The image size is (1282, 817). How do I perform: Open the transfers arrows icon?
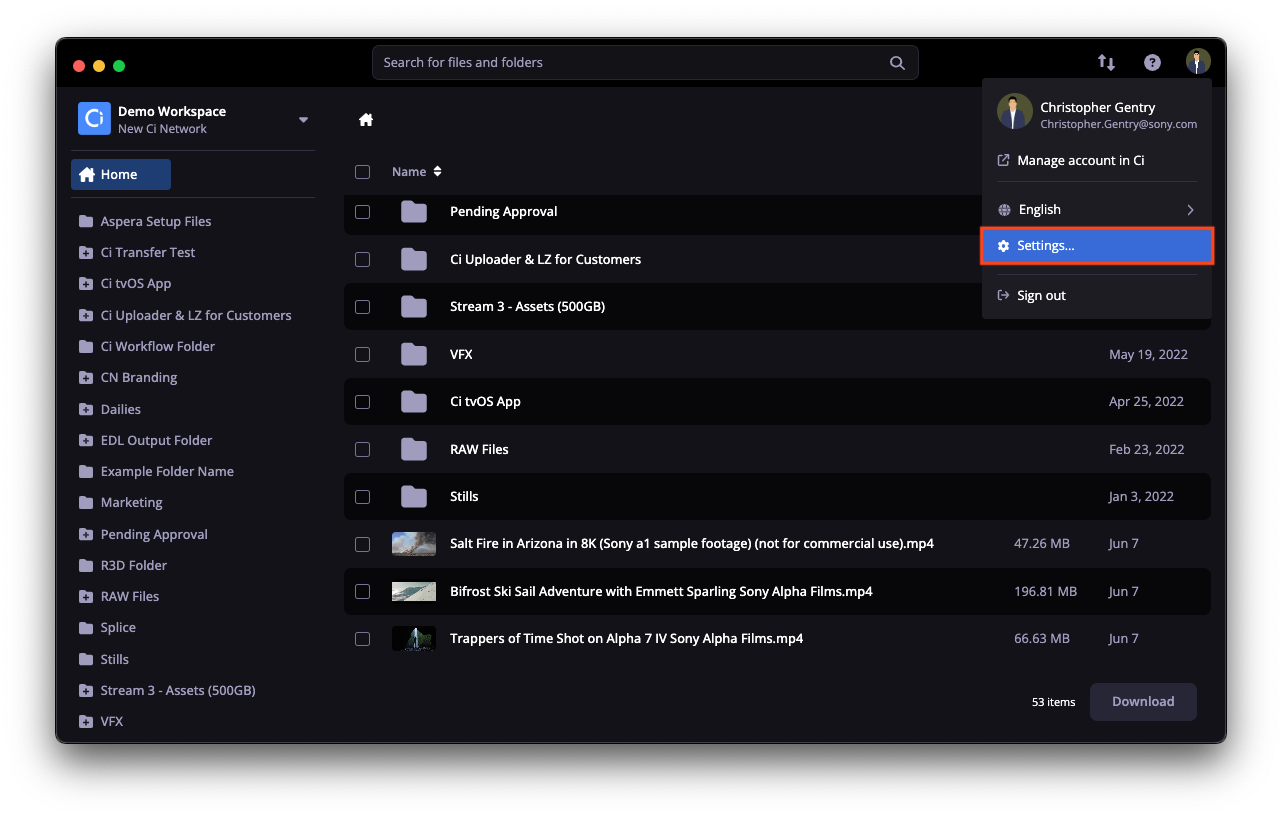[1106, 62]
